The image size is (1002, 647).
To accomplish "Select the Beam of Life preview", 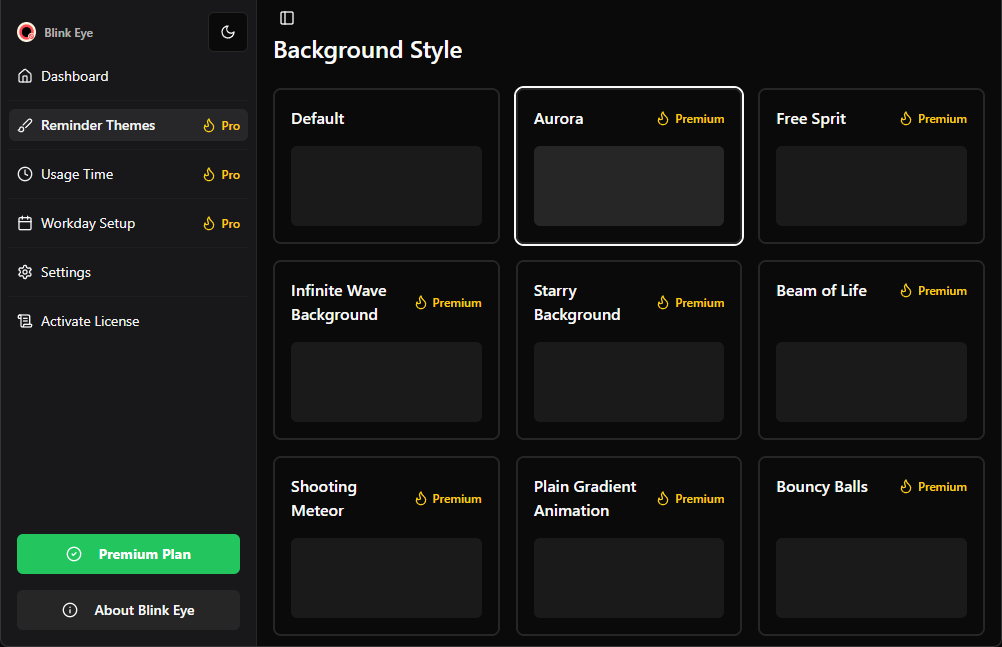I will point(871,382).
